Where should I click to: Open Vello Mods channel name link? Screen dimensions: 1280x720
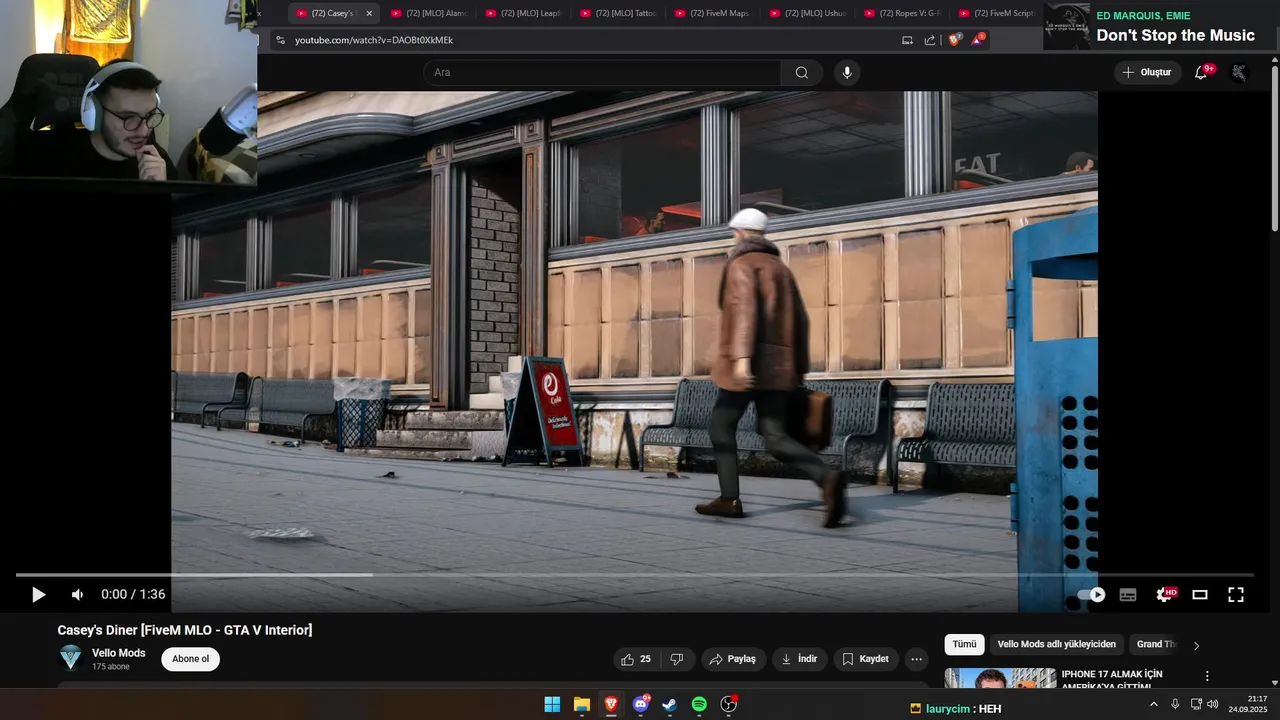pos(119,653)
